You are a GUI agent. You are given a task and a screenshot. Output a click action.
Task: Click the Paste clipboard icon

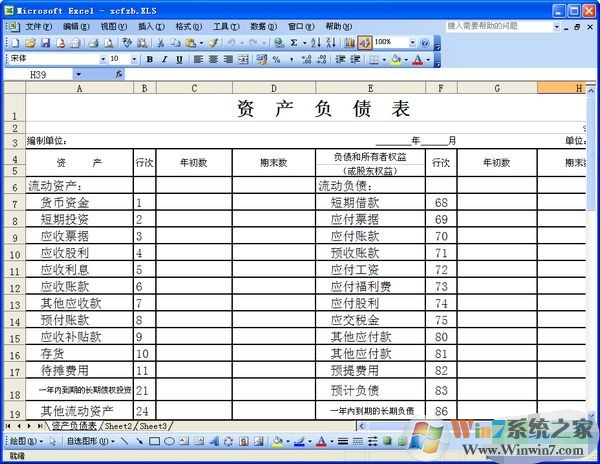pos(190,43)
